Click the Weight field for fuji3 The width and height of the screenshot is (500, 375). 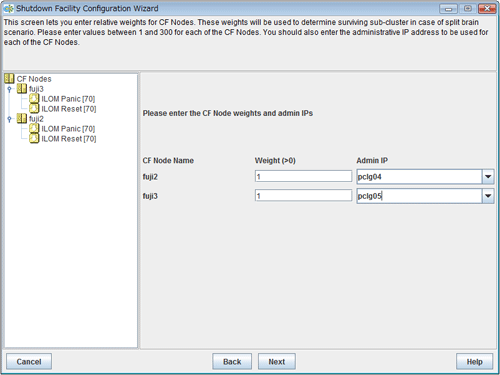[303, 196]
